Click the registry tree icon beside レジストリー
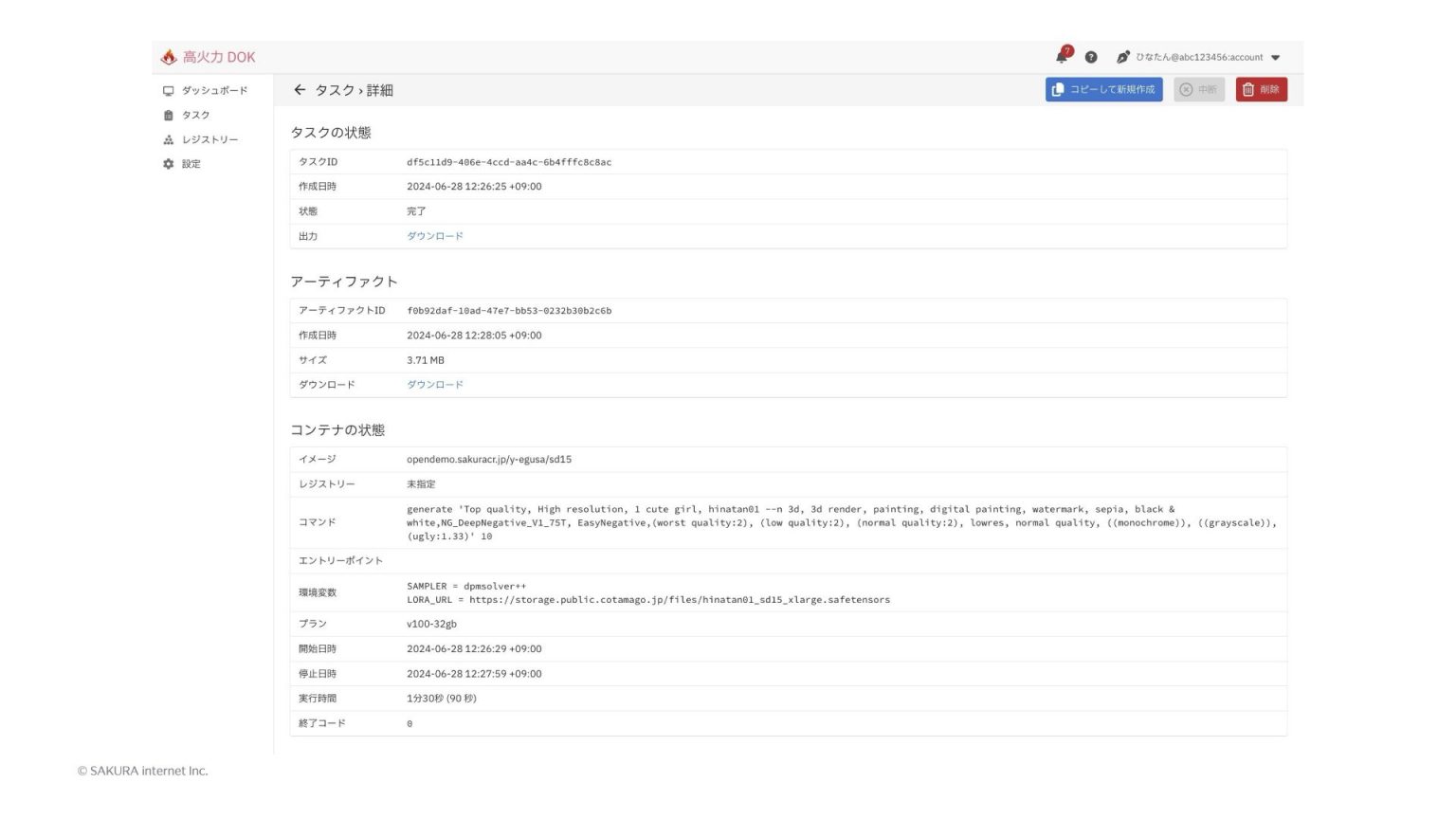The height and width of the screenshot is (819, 1456). [168, 139]
